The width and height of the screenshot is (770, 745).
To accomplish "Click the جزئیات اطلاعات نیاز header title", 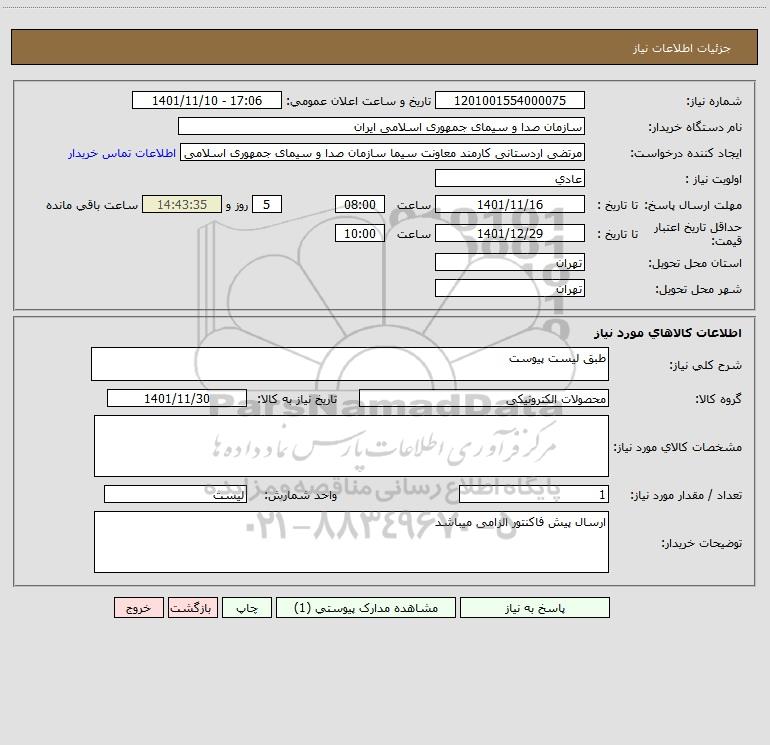I will click(682, 48).
